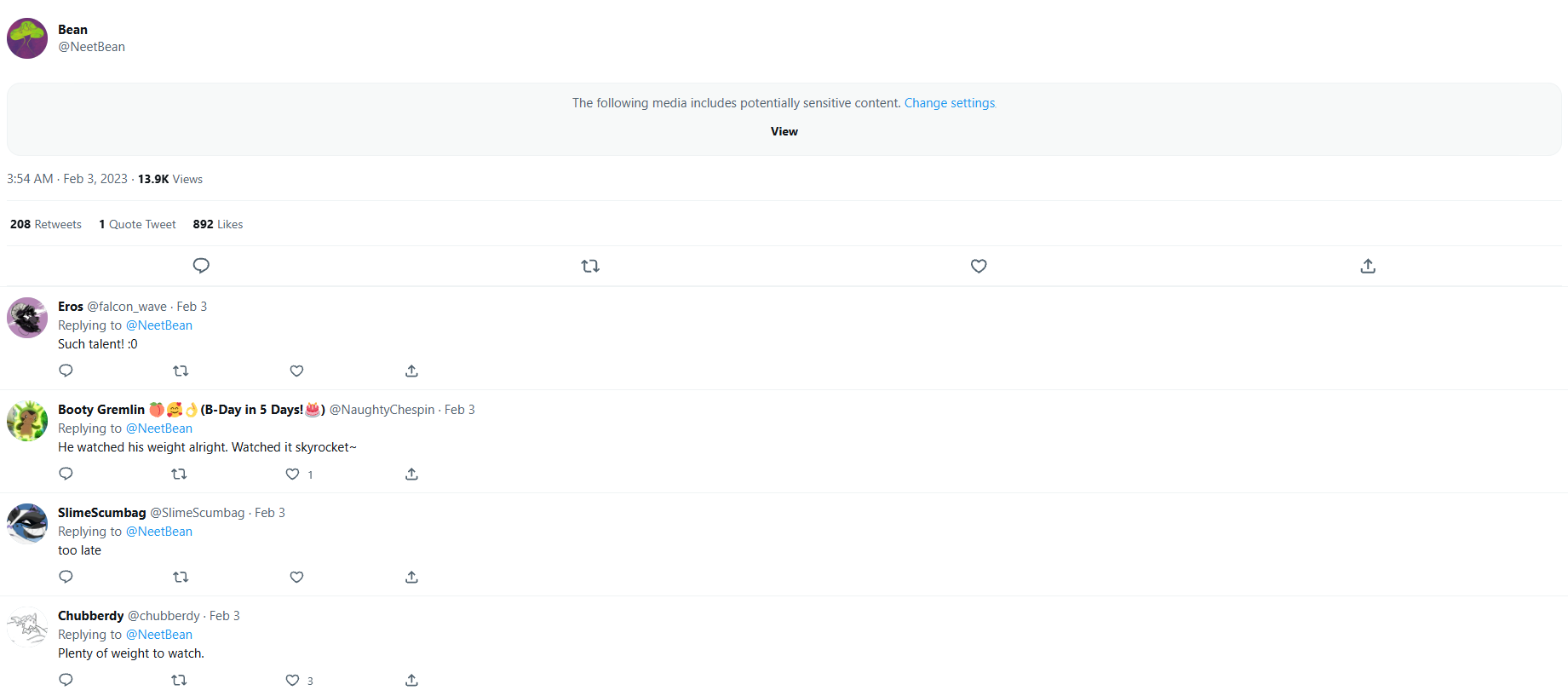Image resolution: width=1568 pixels, height=696 pixels.
Task: Reply to SlimeScumbag's "too late" comment
Action: click(x=66, y=577)
